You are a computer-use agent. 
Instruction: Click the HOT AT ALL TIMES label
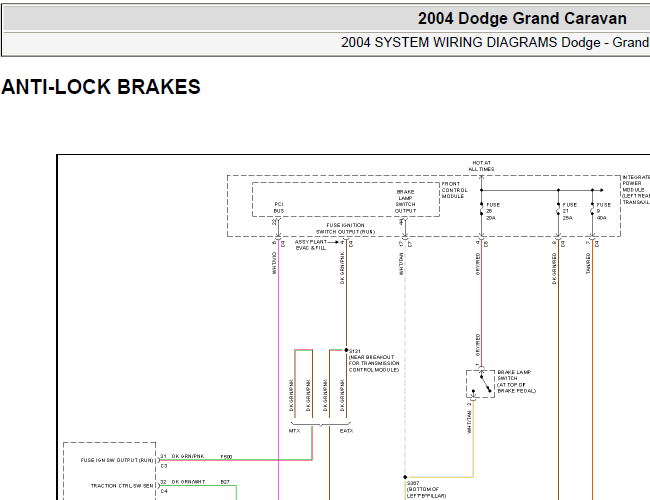(481, 166)
